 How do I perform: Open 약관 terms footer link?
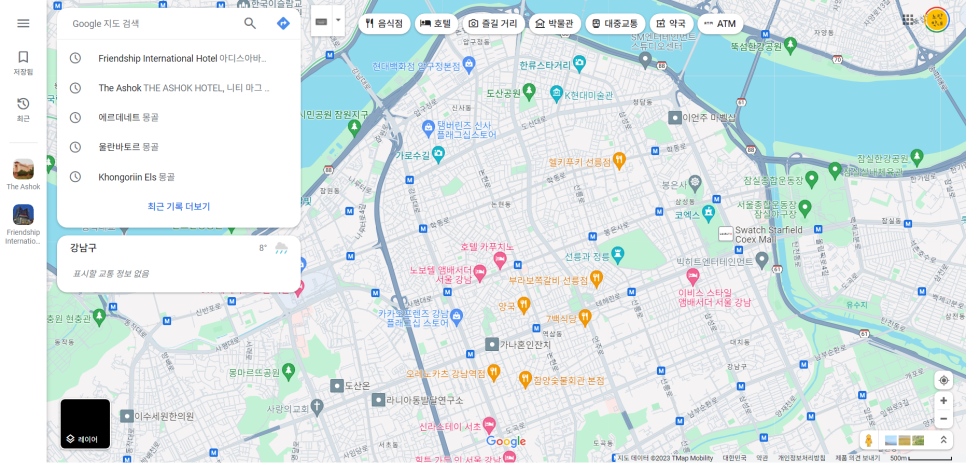762,458
